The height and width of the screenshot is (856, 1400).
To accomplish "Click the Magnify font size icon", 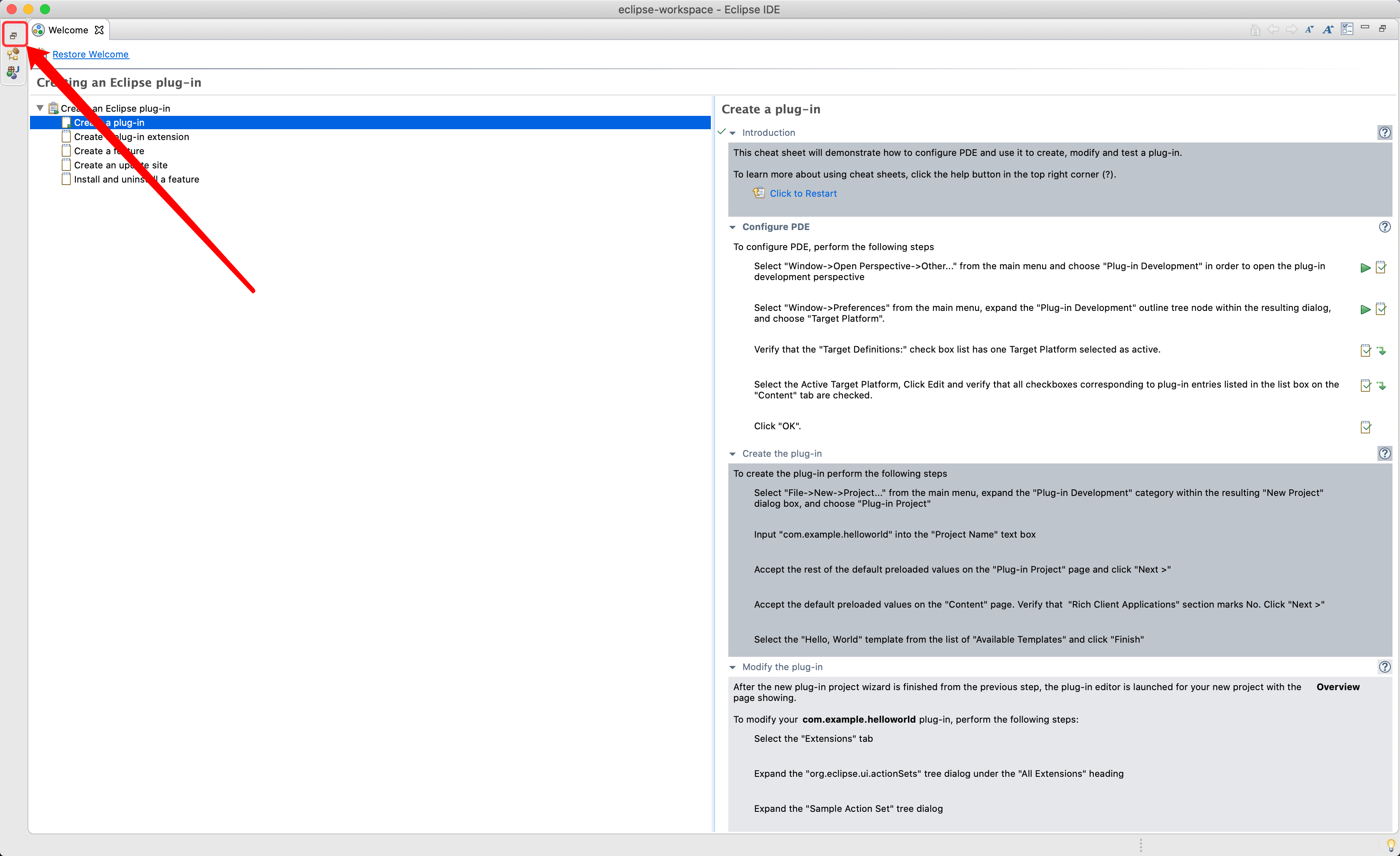I will (1328, 30).
